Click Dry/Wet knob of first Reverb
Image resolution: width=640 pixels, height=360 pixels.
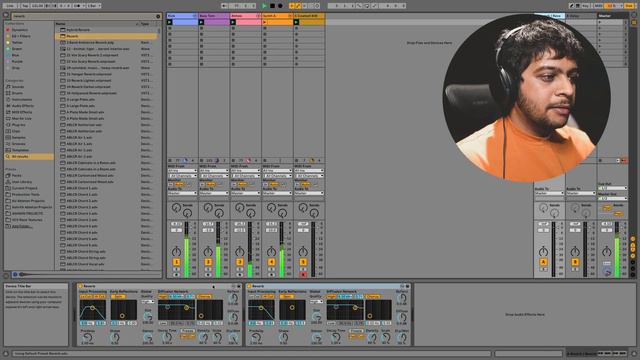(x=233, y=338)
